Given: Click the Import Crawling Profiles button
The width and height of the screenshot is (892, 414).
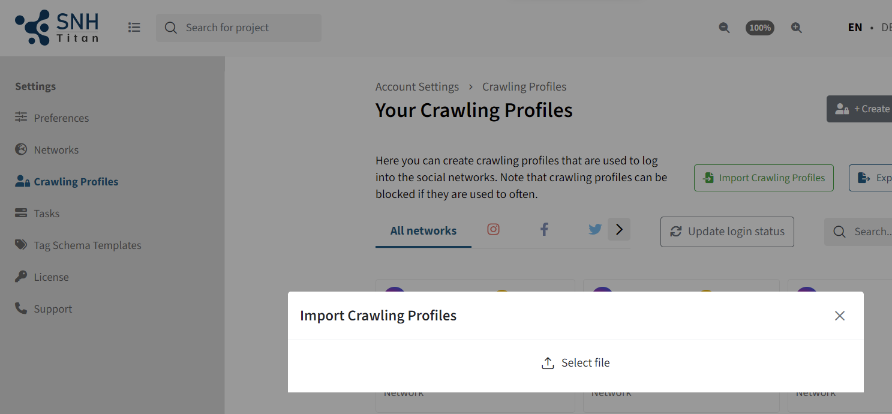Looking at the screenshot, I should tap(763, 178).
